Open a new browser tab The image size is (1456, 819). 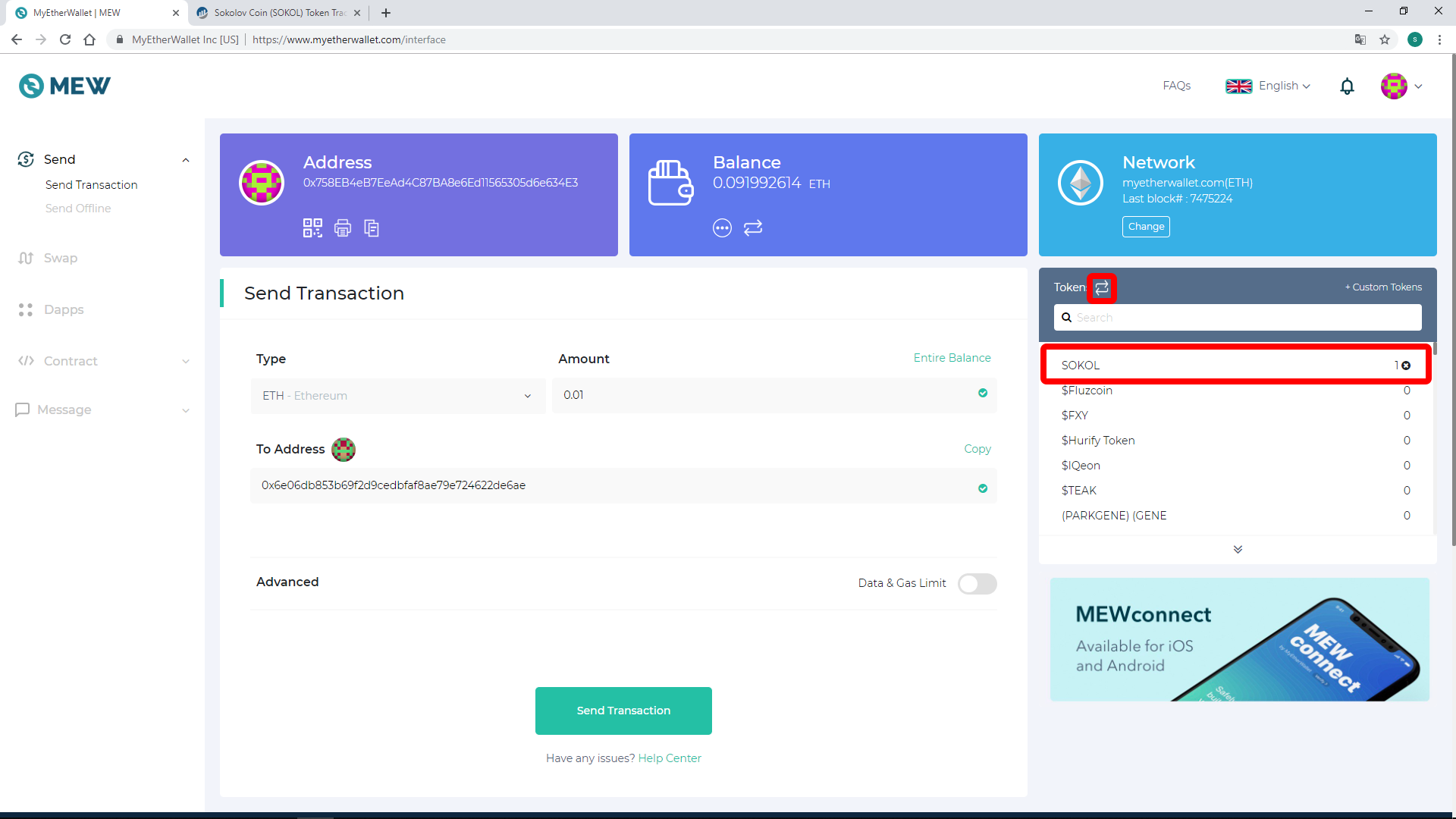pyautogui.click(x=386, y=13)
